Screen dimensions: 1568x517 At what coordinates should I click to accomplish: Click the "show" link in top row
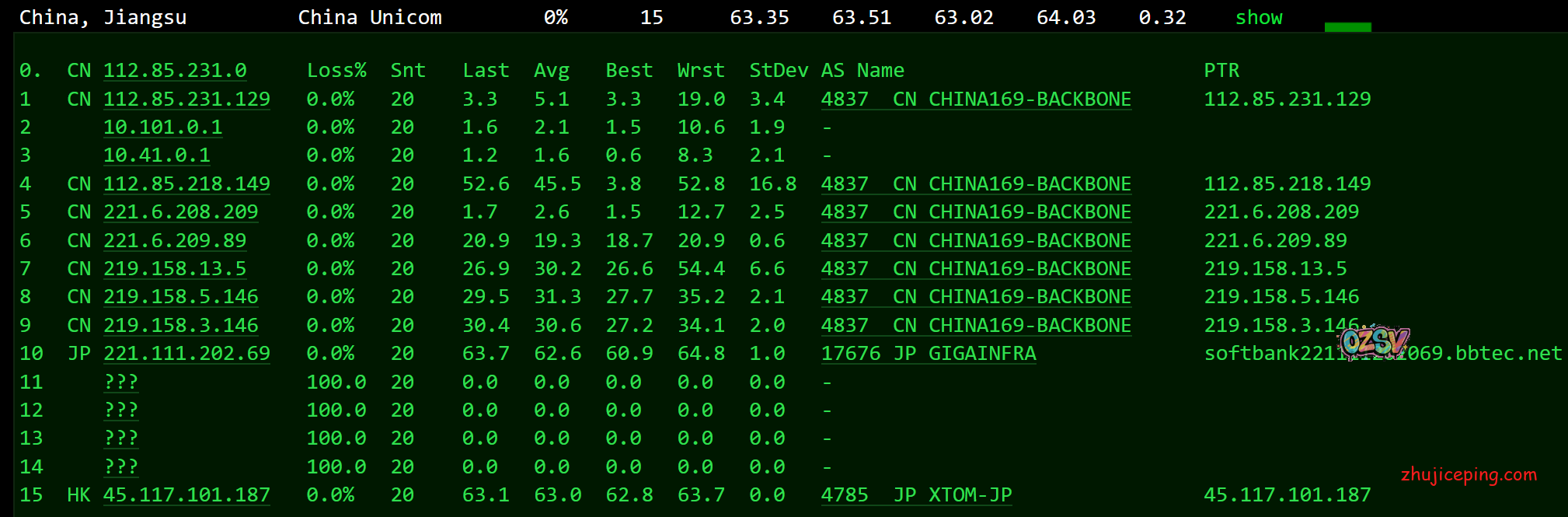tap(1259, 18)
